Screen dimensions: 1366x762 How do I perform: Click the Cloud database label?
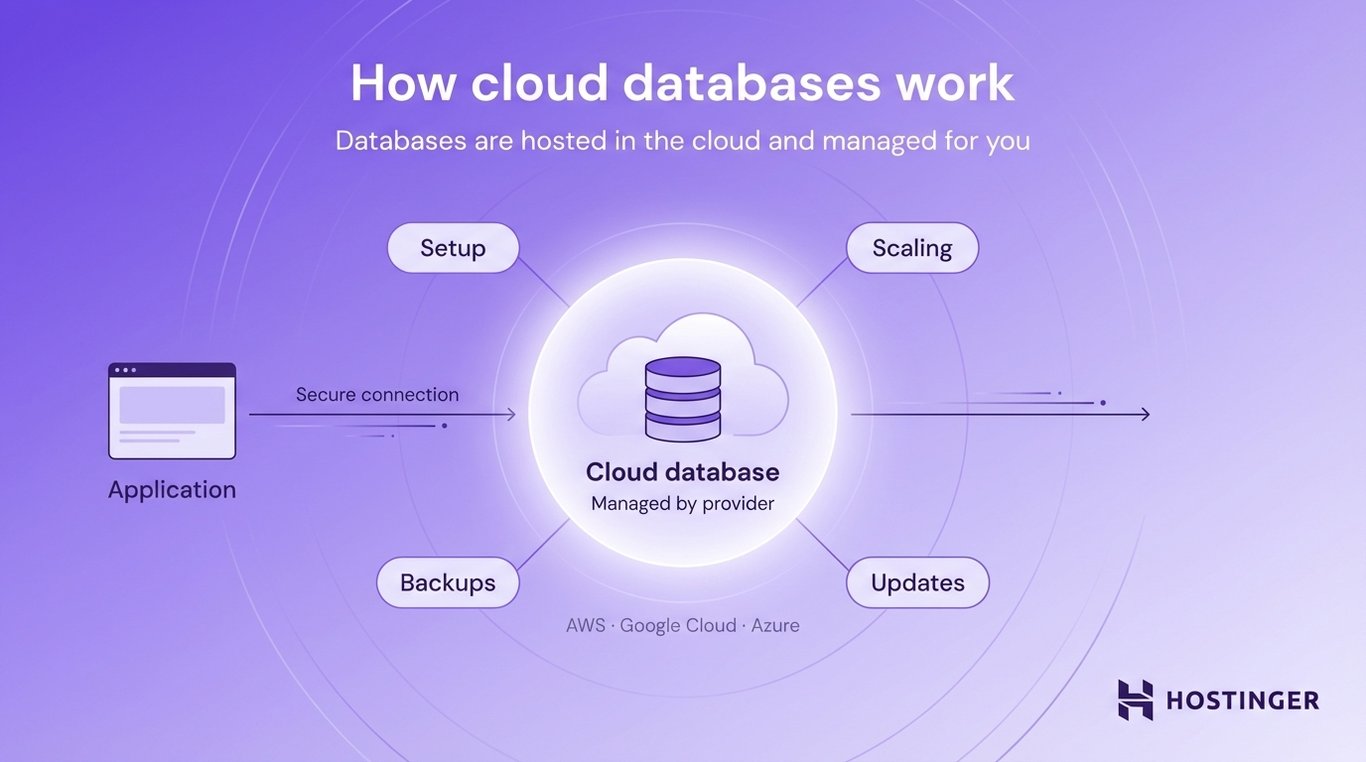(x=682, y=471)
